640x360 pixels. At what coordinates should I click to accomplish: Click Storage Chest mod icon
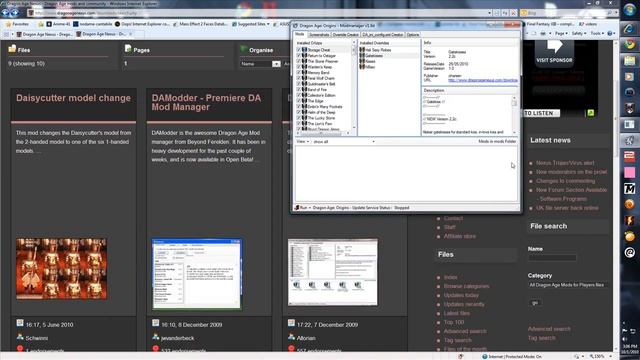(304, 50)
